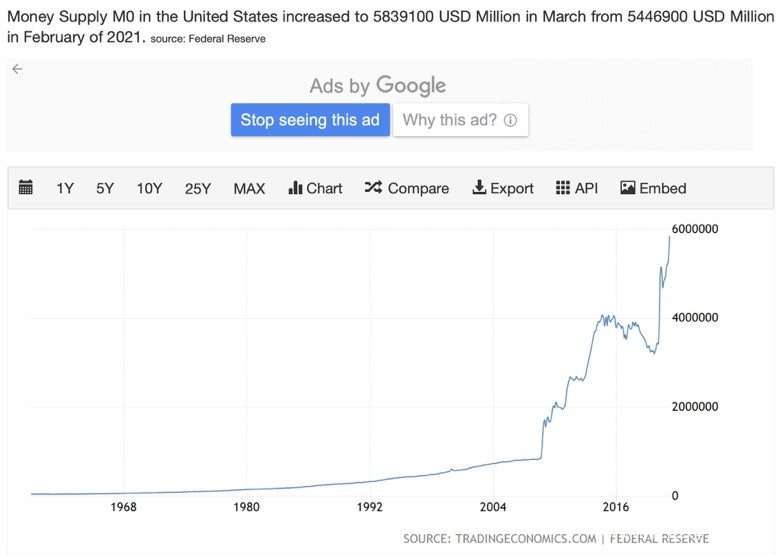Click the API grid icon
Viewport: 780px width, 555px height.
[x=563, y=188]
